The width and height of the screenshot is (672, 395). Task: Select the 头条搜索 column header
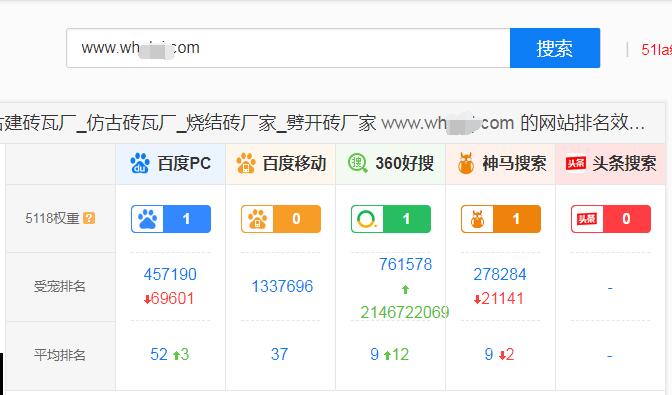611,164
